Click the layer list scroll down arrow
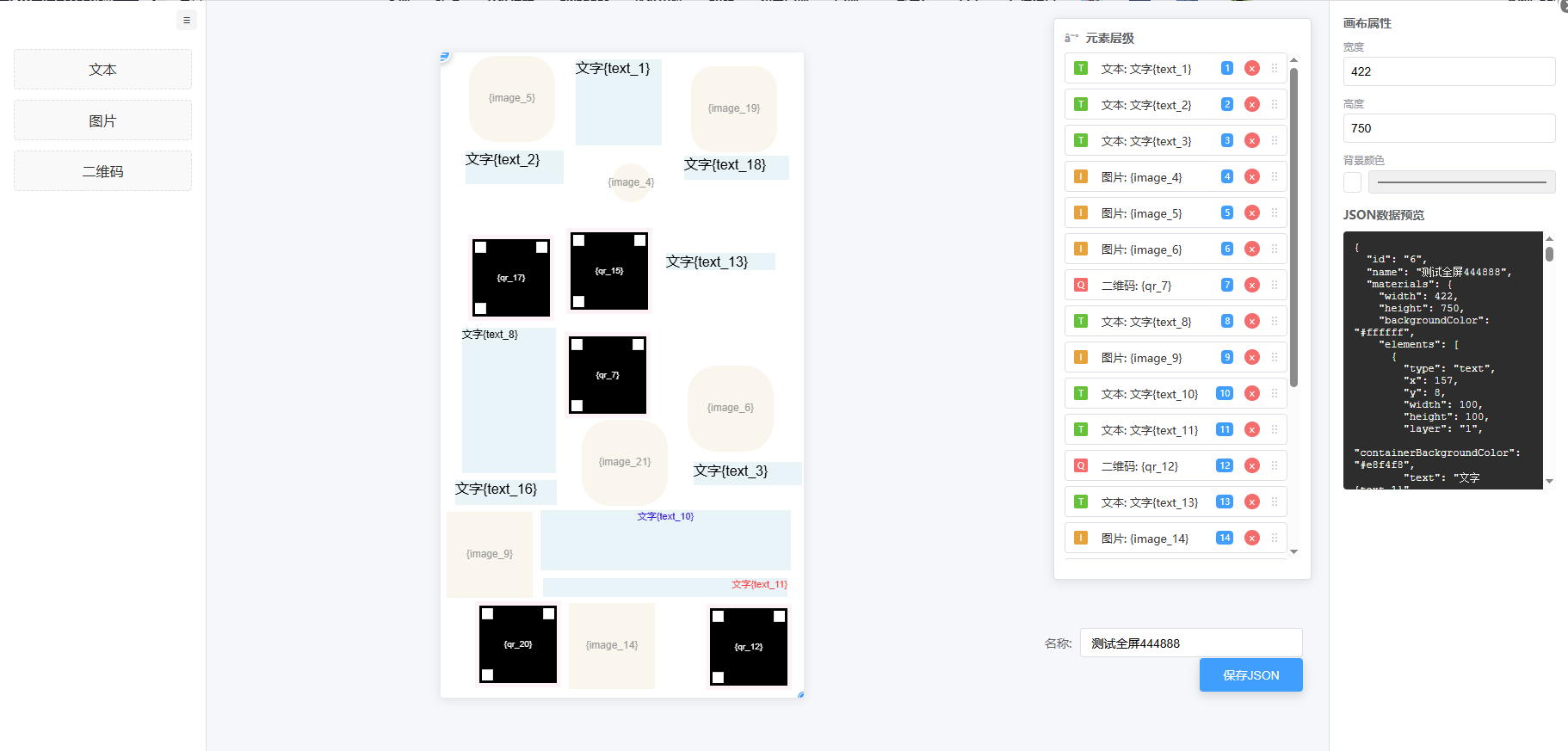This screenshot has width=1568, height=751. tap(1293, 552)
